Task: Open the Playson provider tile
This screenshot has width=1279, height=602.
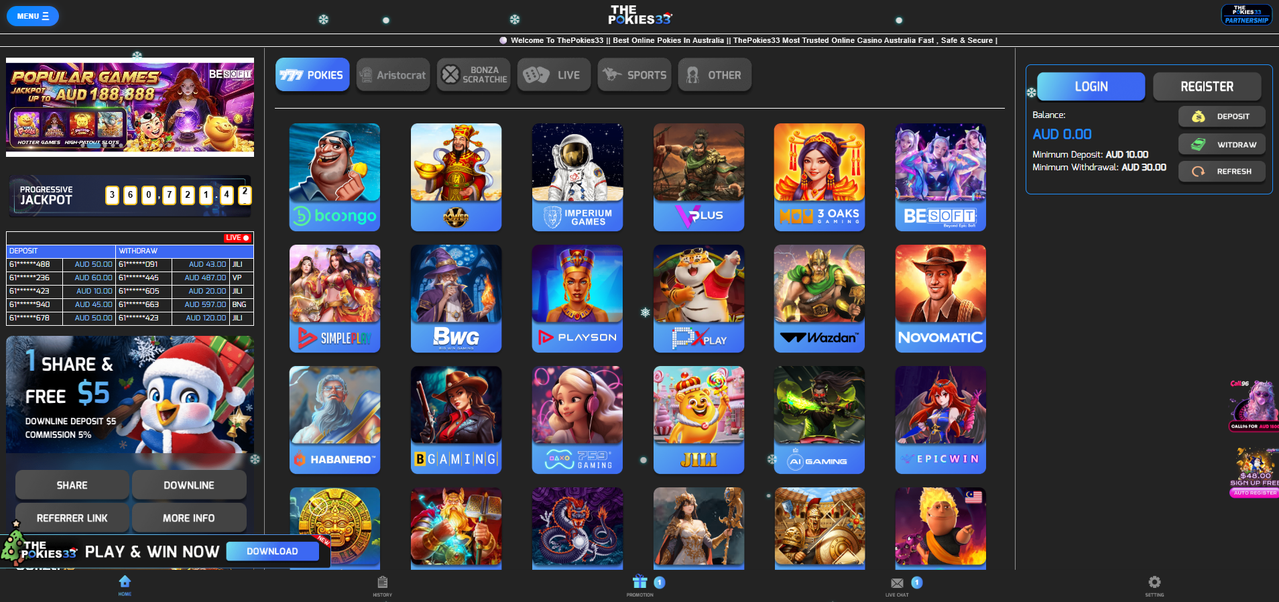Action: point(577,299)
